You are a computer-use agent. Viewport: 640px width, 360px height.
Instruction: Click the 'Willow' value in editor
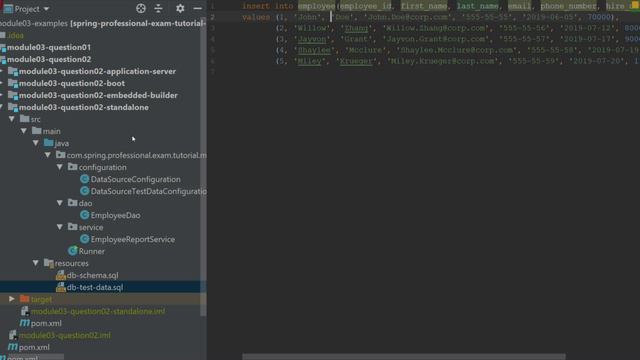pyautogui.click(x=313, y=28)
